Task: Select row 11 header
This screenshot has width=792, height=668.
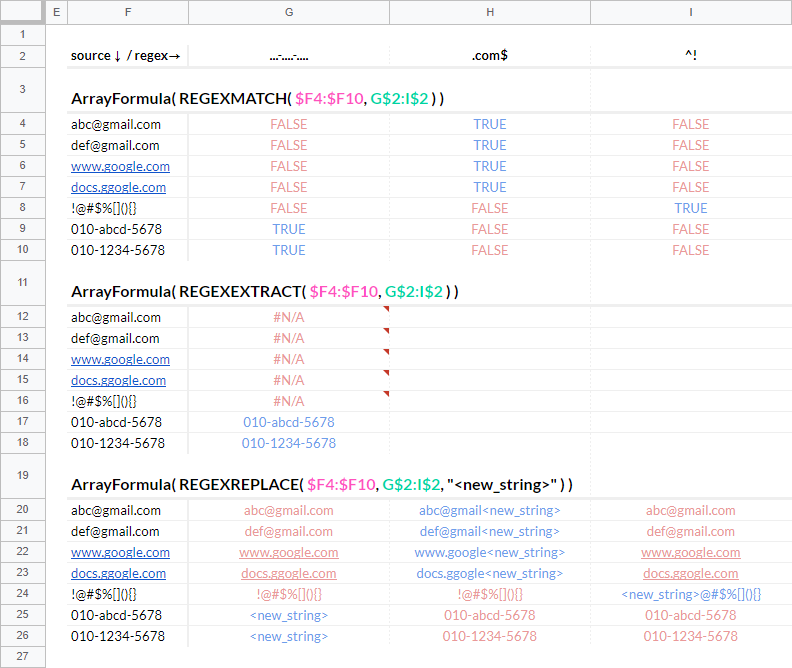Action: [x=22, y=282]
